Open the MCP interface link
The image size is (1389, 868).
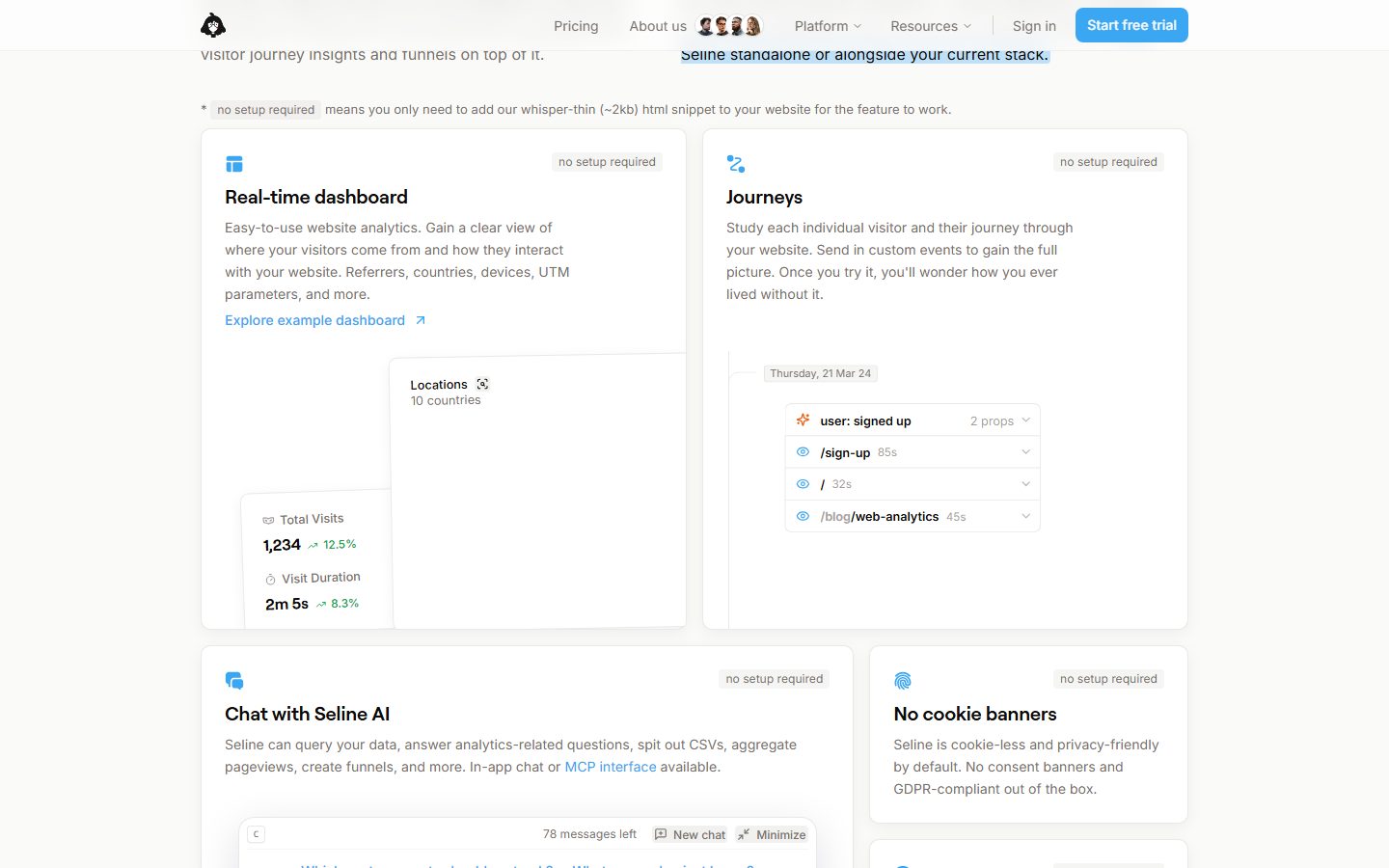(x=611, y=767)
